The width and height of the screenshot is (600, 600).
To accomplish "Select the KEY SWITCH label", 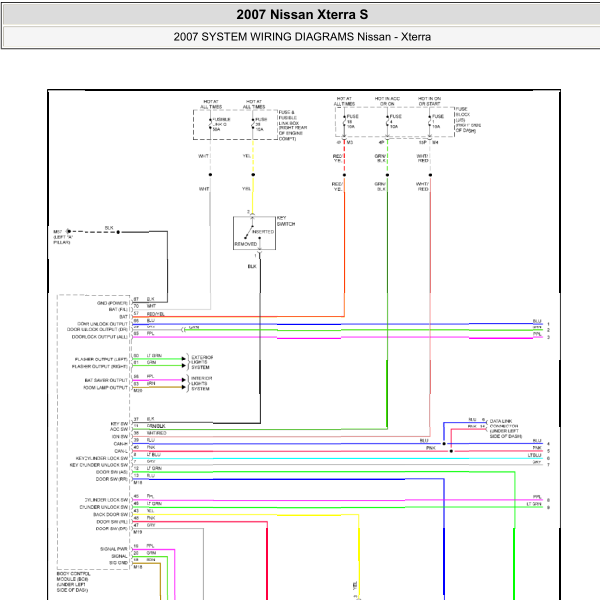I will click(286, 221).
